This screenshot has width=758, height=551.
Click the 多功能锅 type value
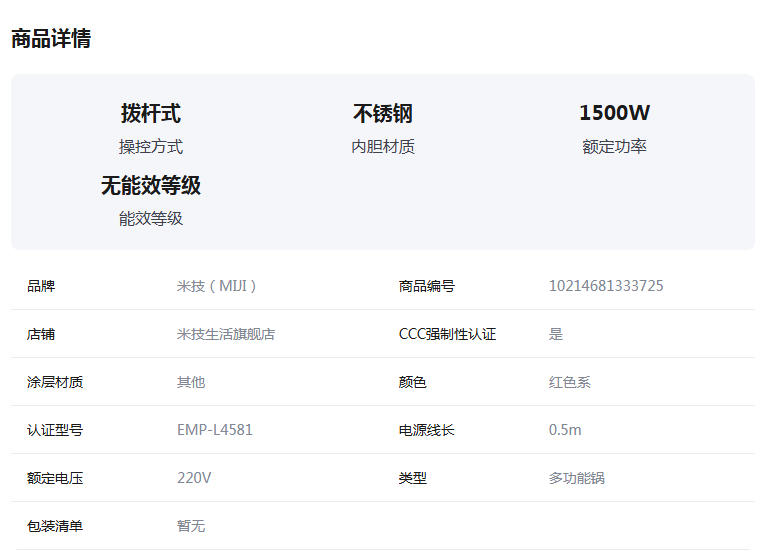point(577,478)
